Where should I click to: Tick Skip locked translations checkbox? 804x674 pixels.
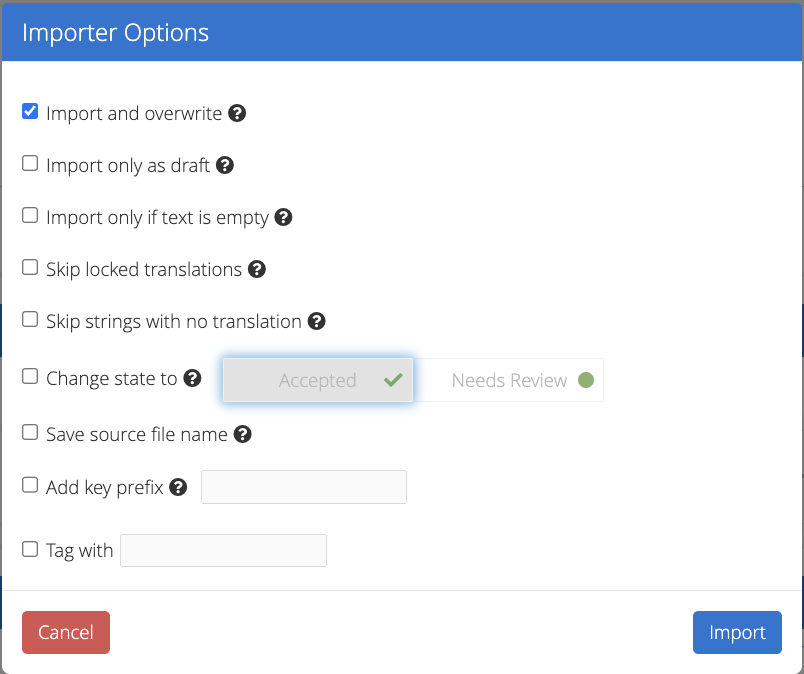point(30,267)
